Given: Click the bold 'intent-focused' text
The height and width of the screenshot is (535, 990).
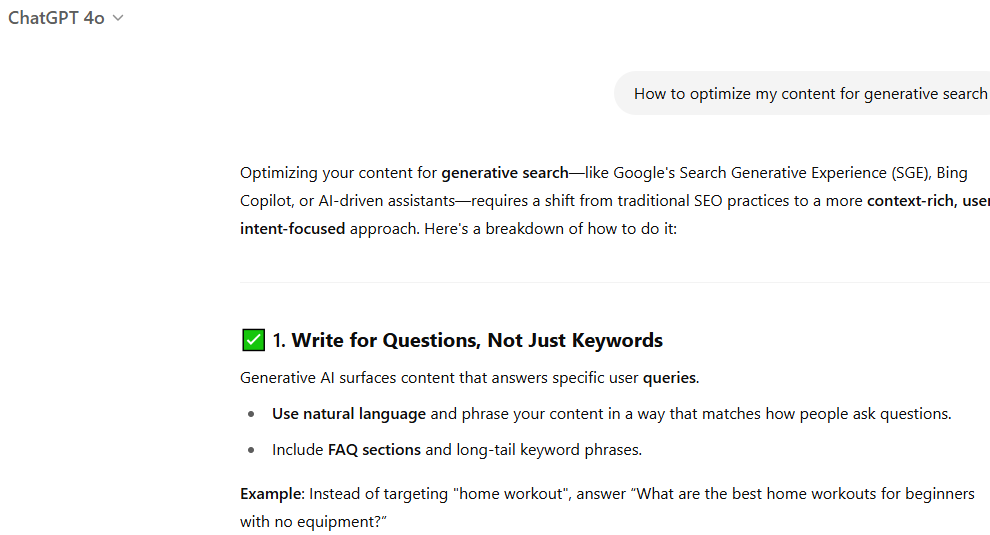Looking at the screenshot, I should [x=292, y=229].
